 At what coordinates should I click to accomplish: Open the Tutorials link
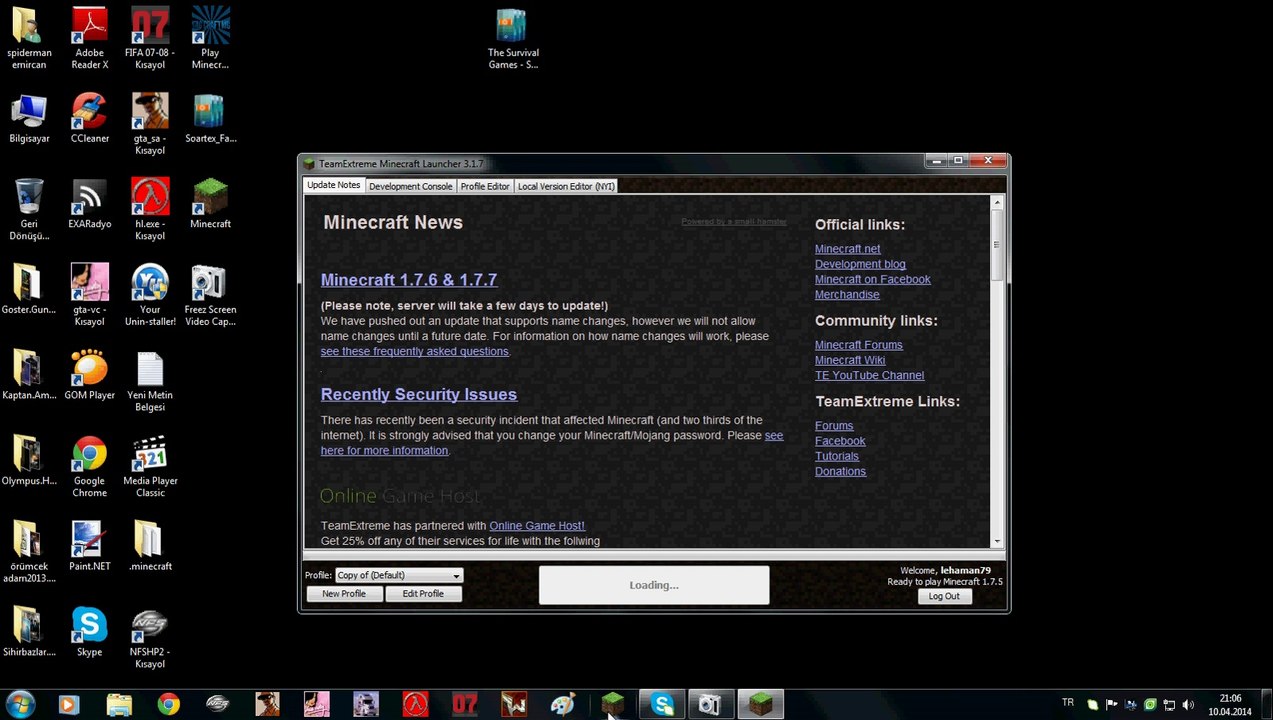837,456
